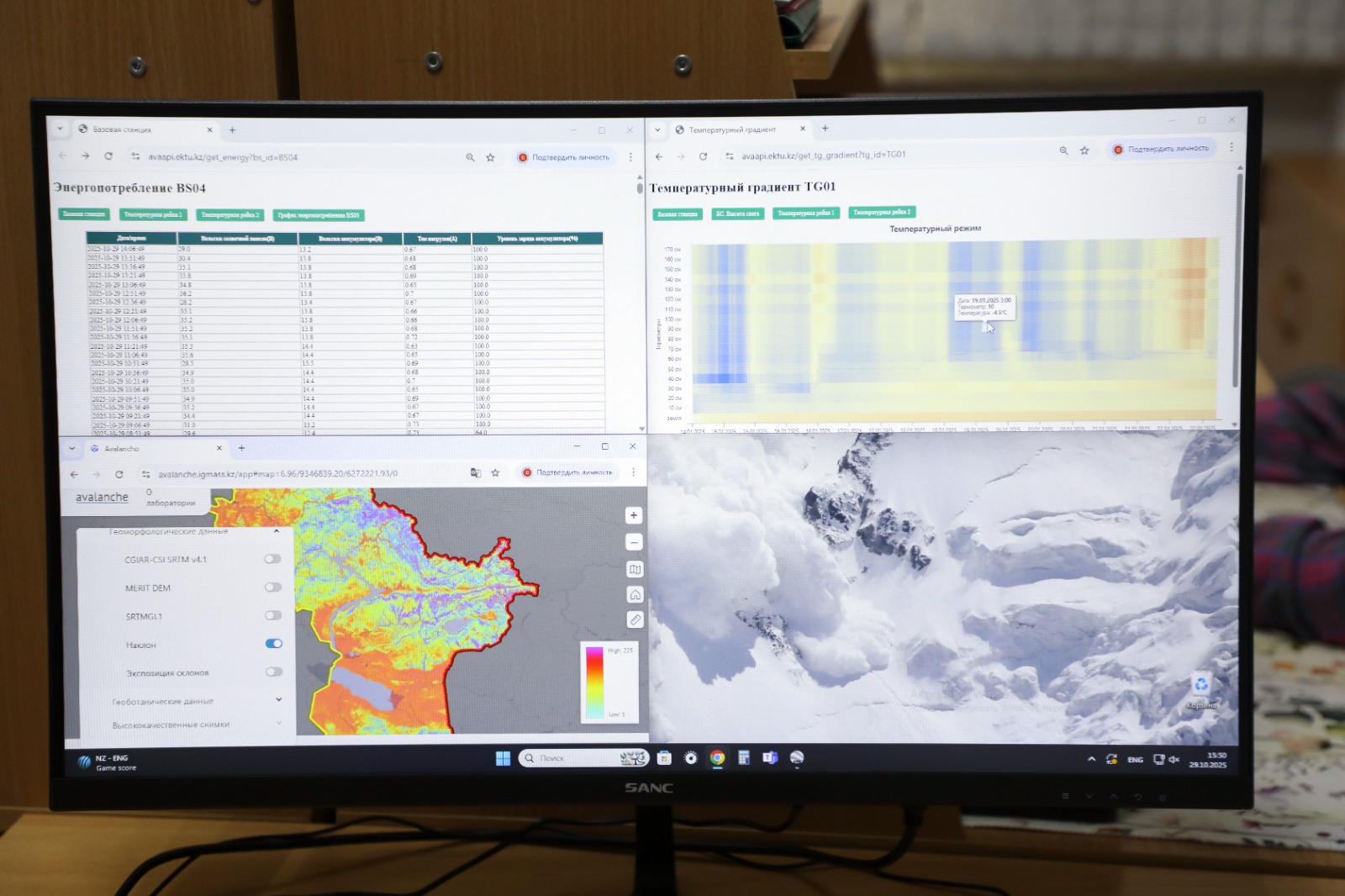Click the slope color gradient legend

pyautogui.click(x=594, y=682)
